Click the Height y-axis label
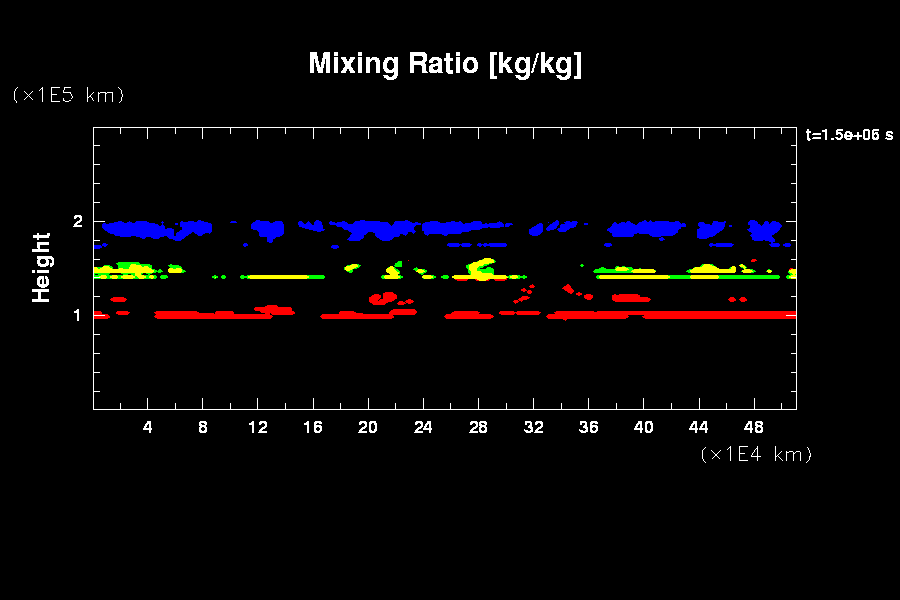Viewport: 900px width, 600px height. click(x=41, y=267)
